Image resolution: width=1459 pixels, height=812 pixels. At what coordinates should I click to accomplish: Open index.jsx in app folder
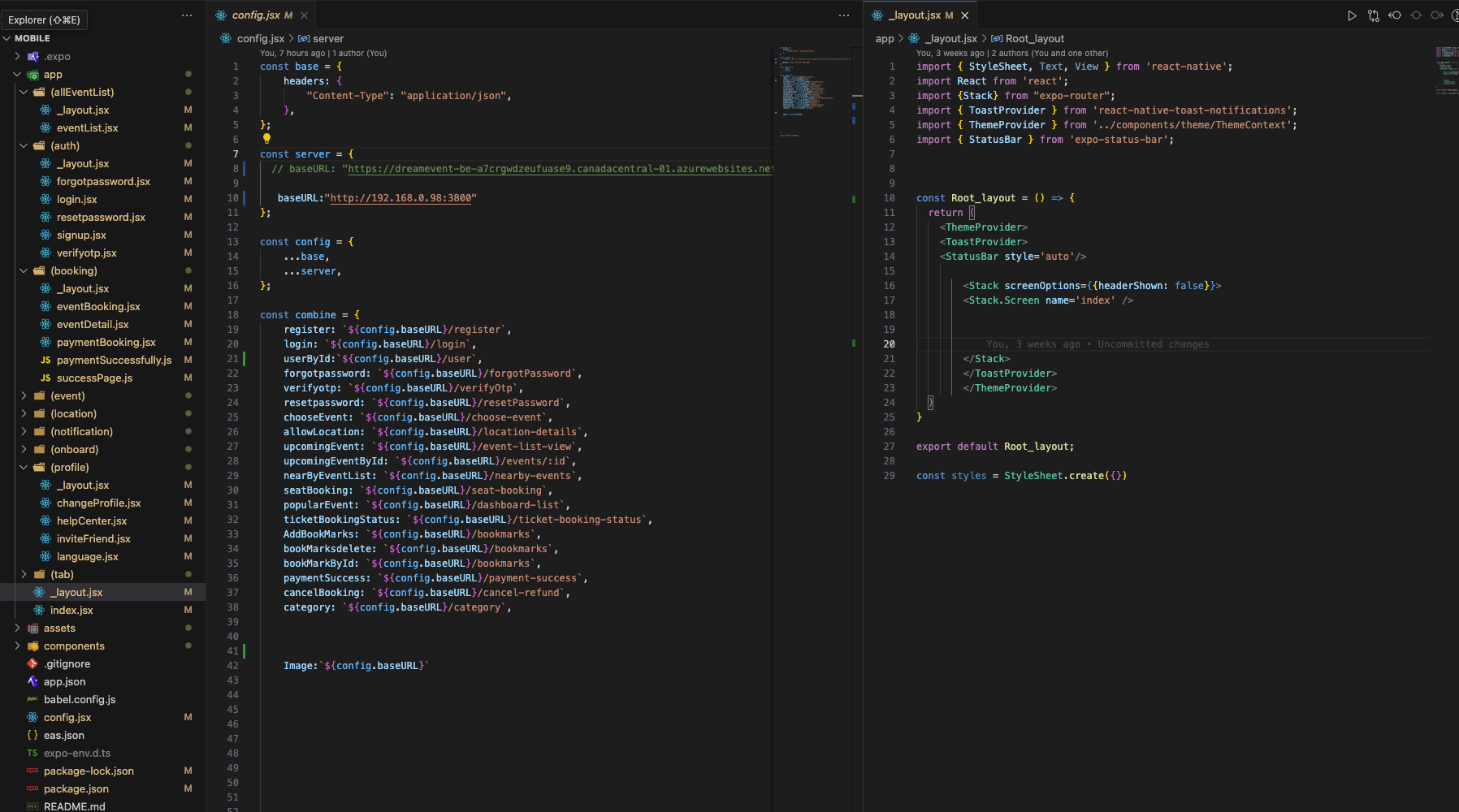point(71,610)
